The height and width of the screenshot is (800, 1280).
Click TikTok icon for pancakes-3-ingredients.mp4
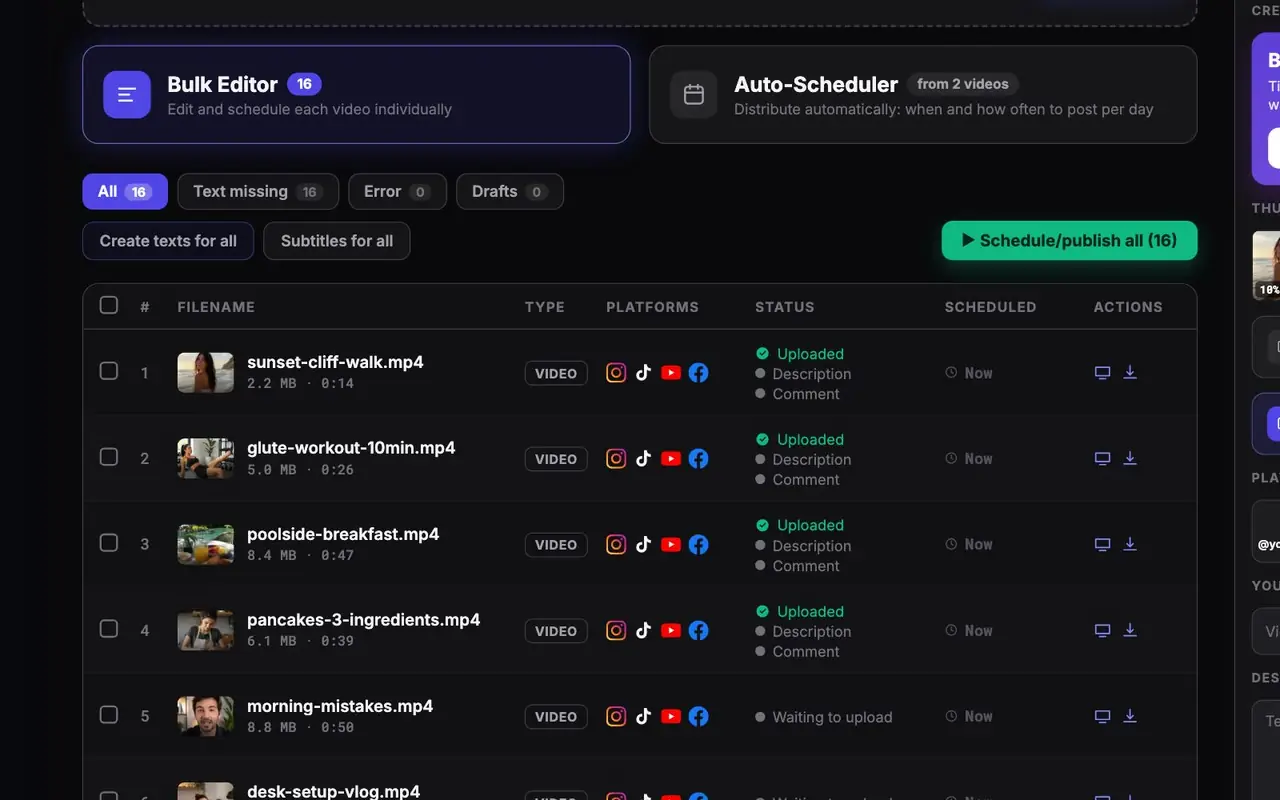click(x=643, y=631)
